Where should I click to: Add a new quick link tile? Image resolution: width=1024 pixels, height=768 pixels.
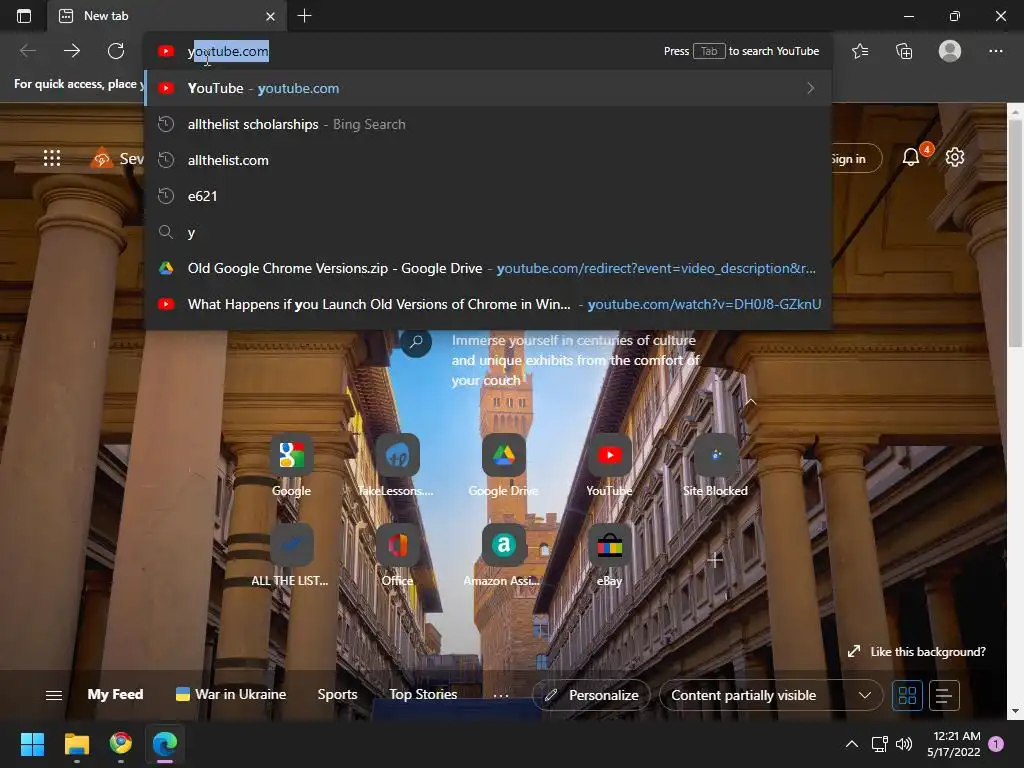pos(715,560)
